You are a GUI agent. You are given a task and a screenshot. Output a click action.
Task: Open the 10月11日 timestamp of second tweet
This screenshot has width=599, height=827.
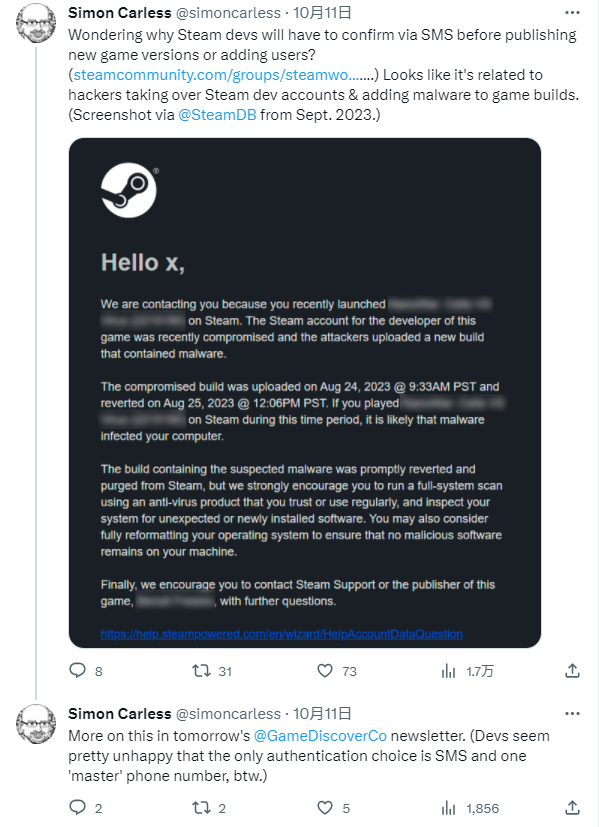click(322, 714)
